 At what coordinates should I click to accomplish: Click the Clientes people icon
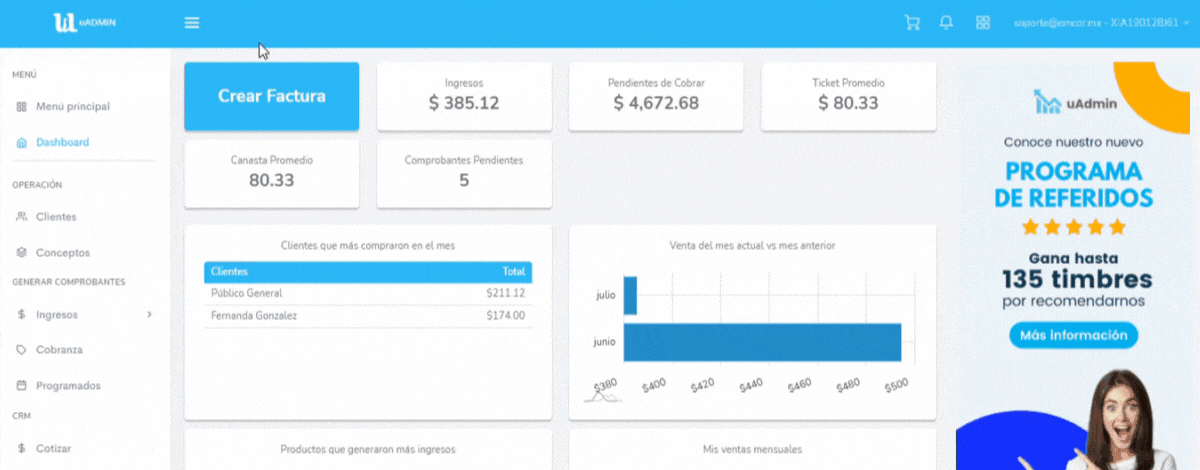(22, 216)
